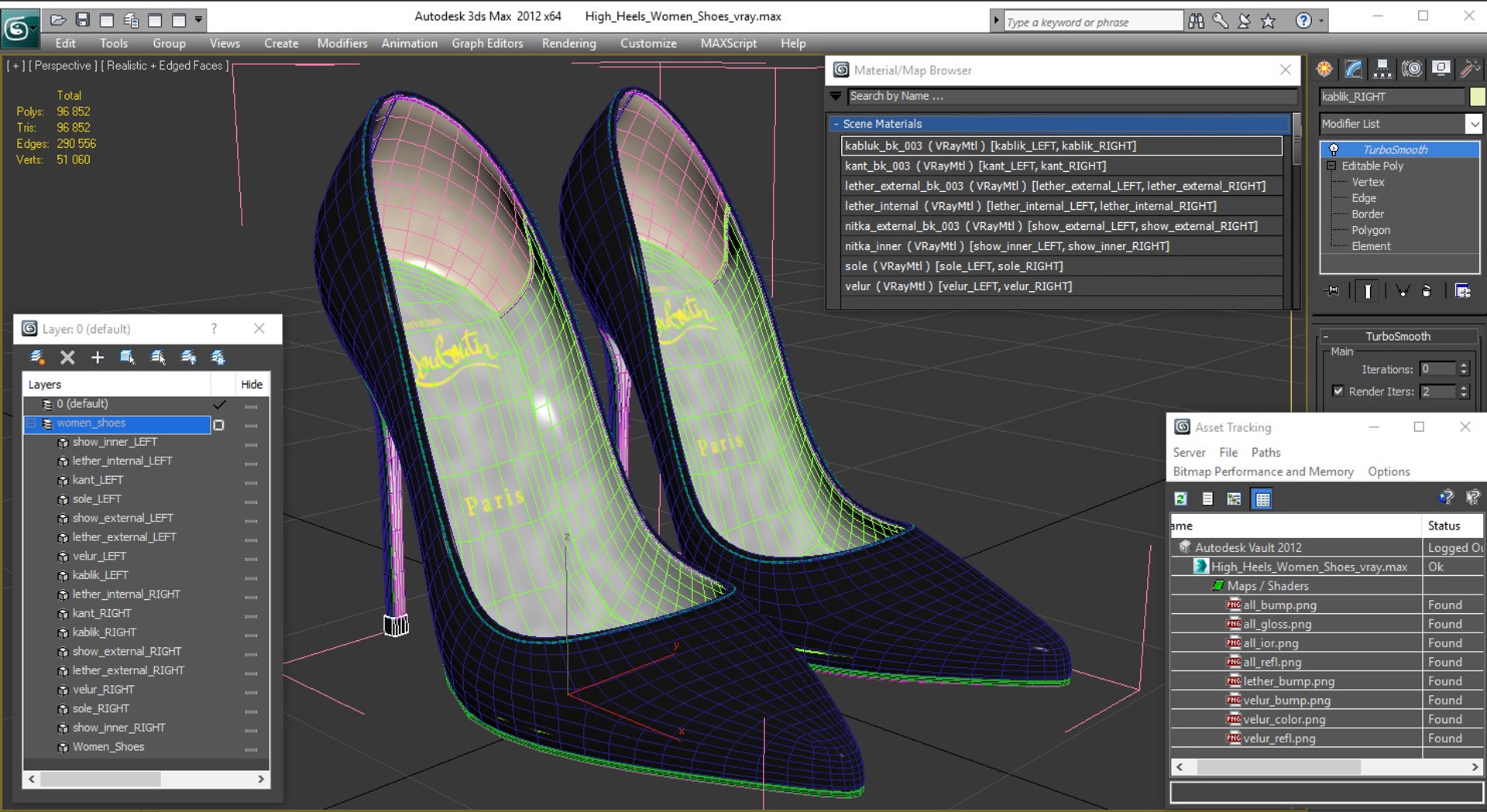Toggle Render Iters checkbox

point(1338,391)
